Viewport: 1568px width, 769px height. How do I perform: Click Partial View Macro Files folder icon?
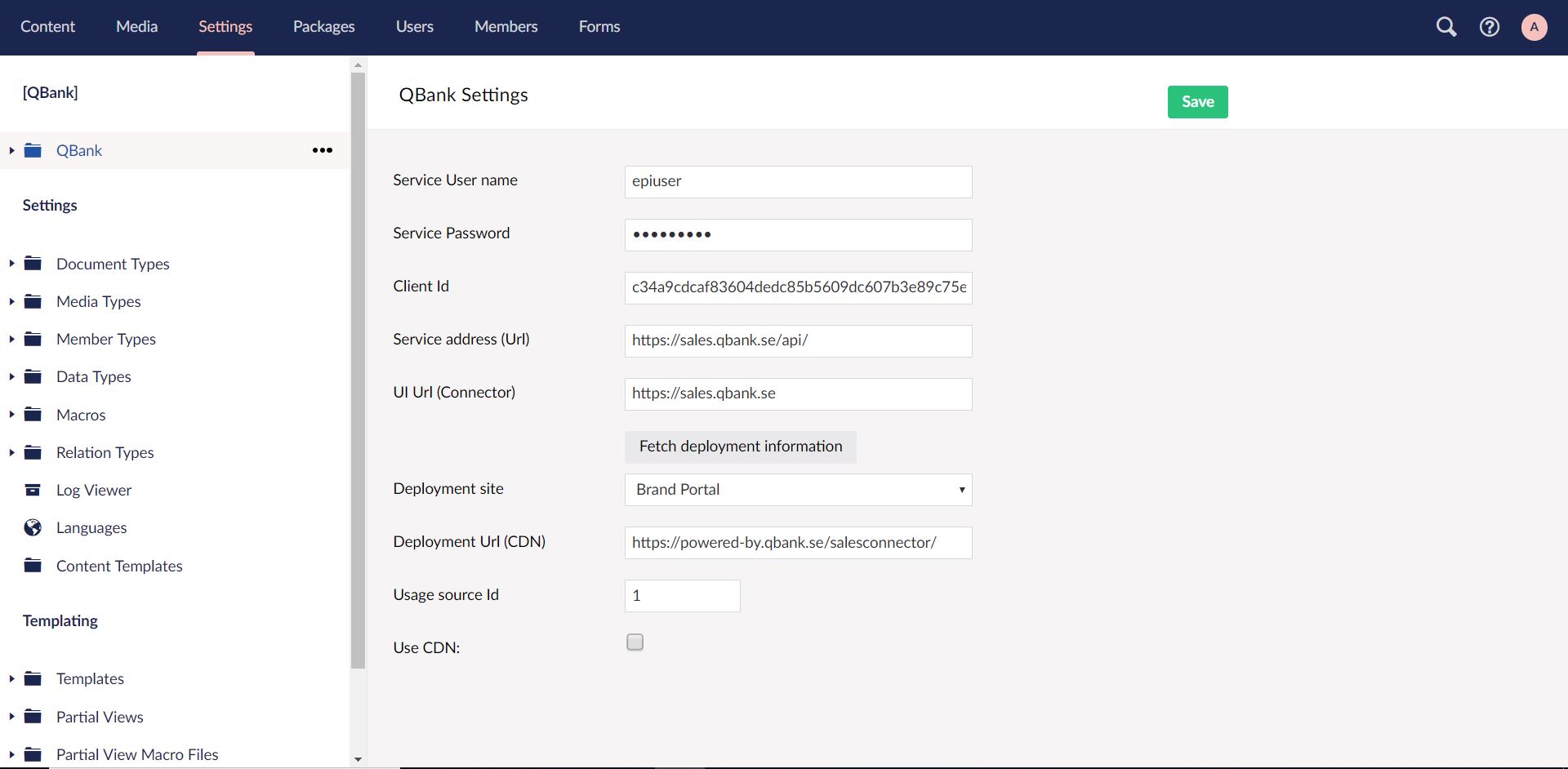pyautogui.click(x=33, y=754)
